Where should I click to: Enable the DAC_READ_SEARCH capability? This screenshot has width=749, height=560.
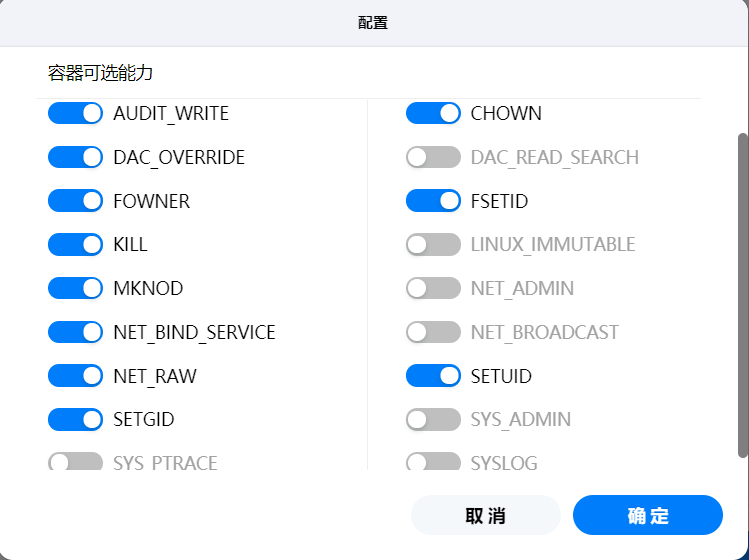tap(433, 157)
